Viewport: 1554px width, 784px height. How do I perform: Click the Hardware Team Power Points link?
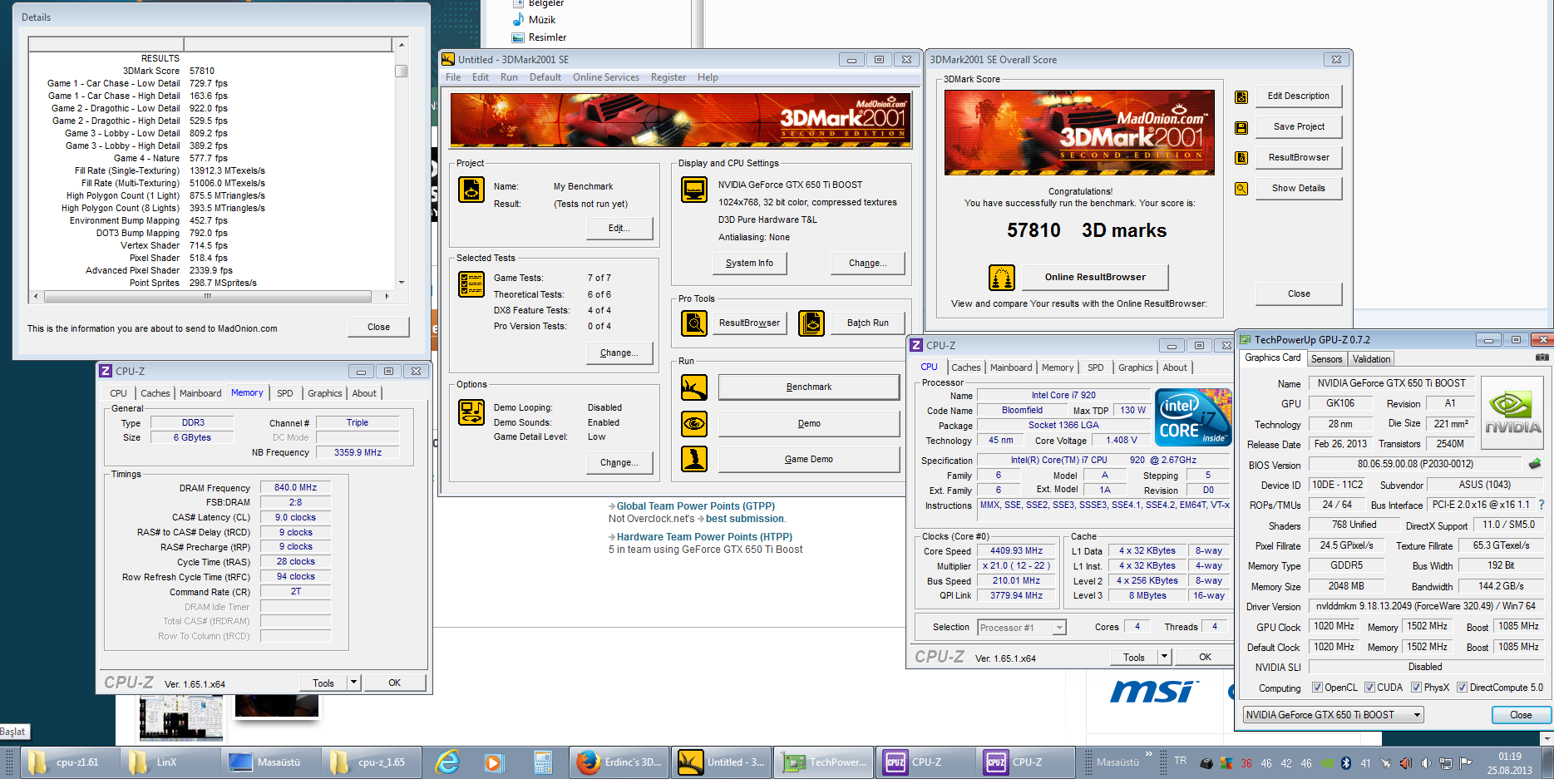704,537
